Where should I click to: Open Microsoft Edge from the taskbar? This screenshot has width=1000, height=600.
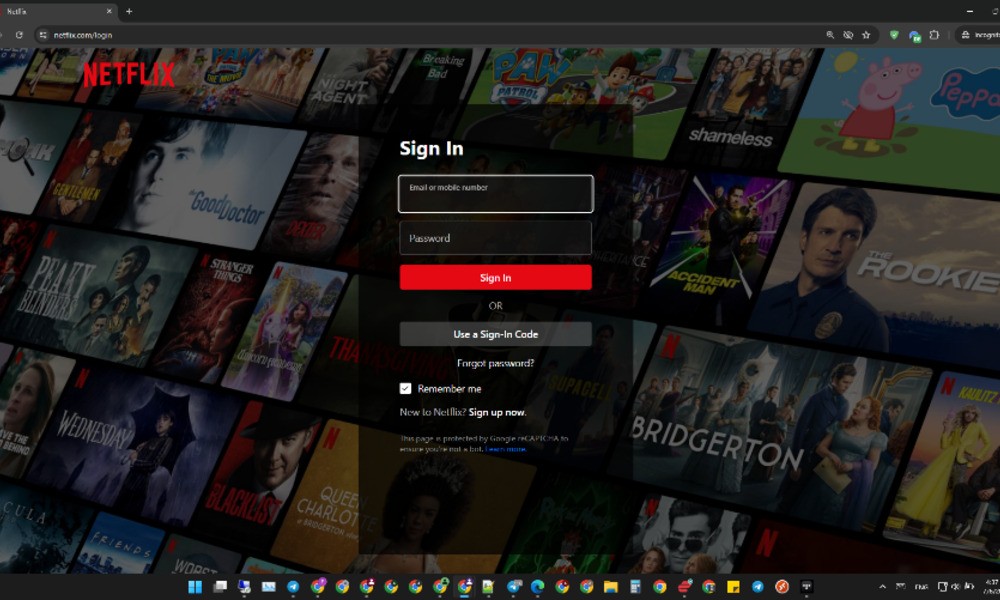pyautogui.click(x=538, y=587)
